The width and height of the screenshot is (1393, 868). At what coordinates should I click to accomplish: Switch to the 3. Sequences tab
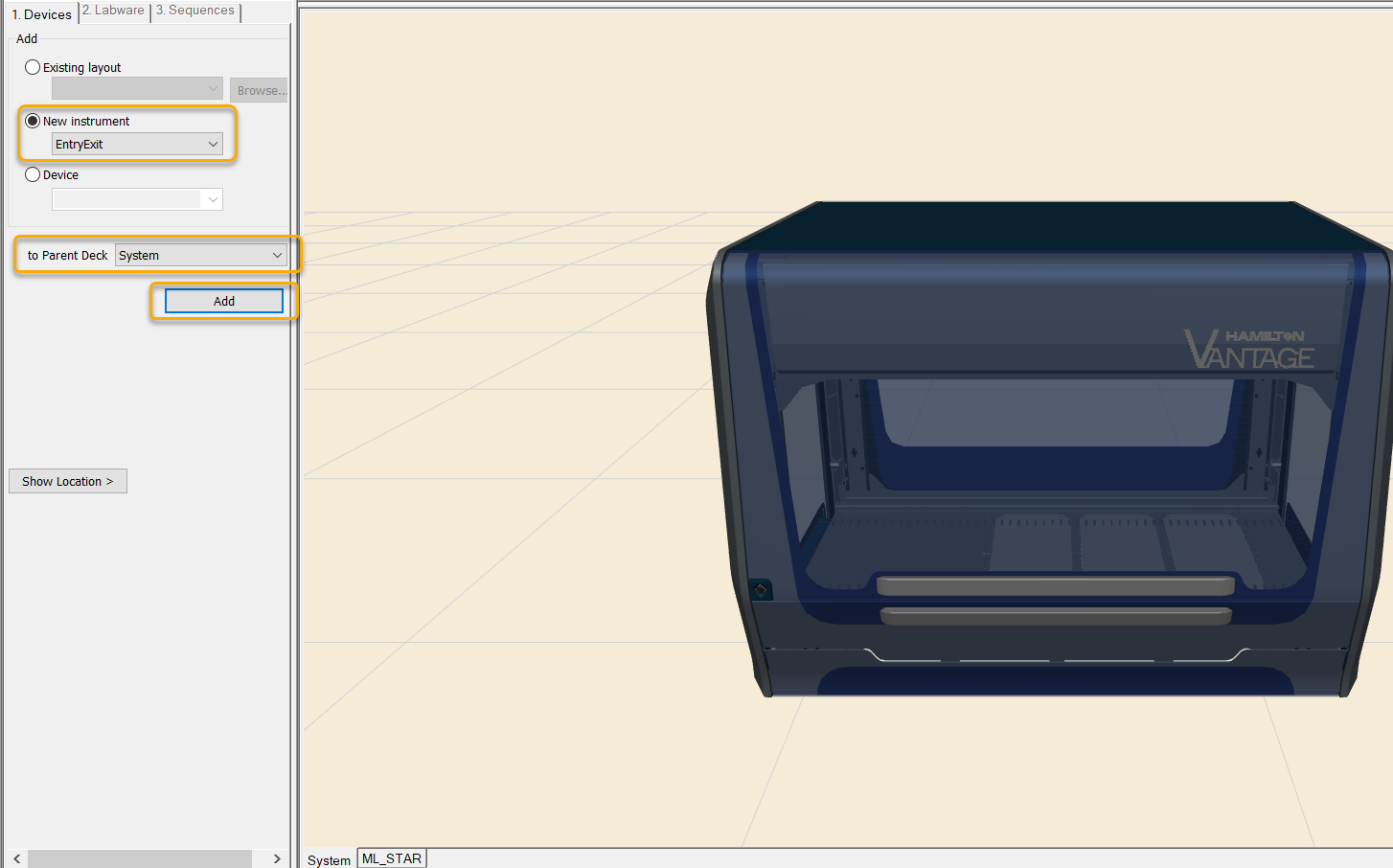195,11
